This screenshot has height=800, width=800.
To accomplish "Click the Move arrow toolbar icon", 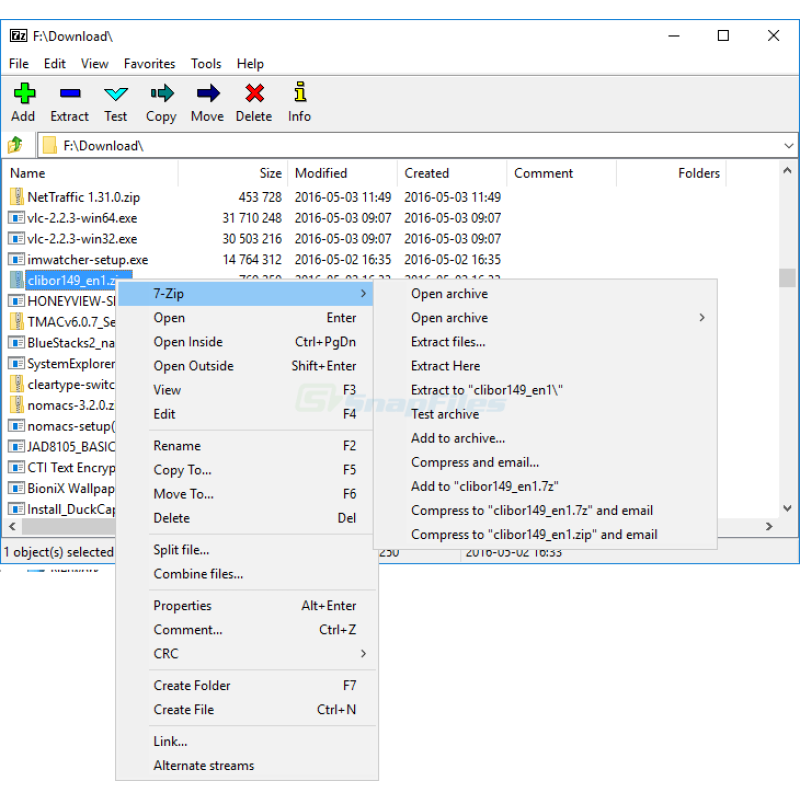I will click(208, 93).
